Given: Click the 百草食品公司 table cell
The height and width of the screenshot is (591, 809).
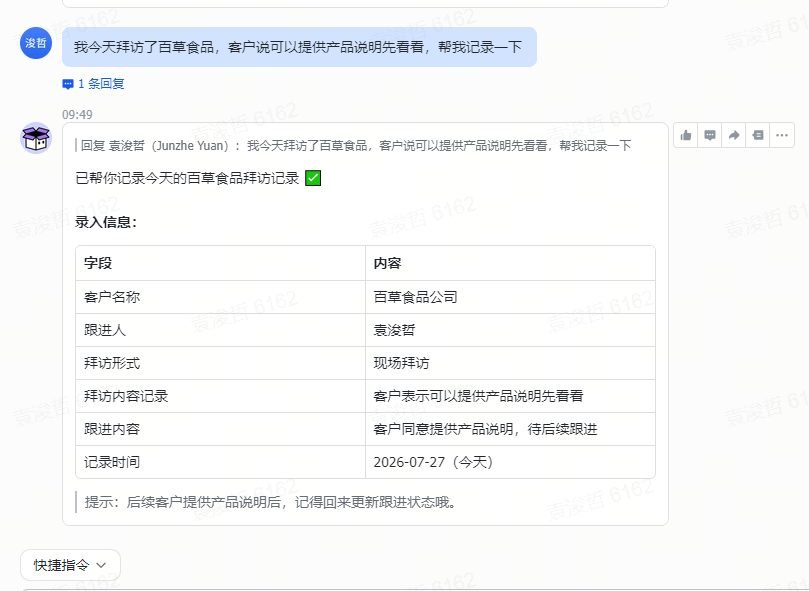Looking at the screenshot, I should [x=510, y=297].
